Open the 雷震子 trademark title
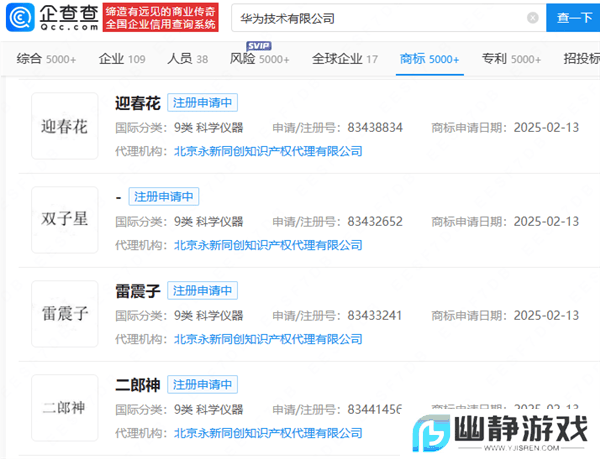Image resolution: width=600 pixels, height=459 pixels. pos(138,291)
